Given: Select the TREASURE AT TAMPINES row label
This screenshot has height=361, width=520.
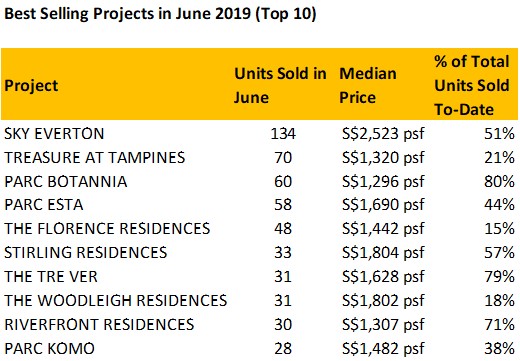Looking at the screenshot, I should (95, 157).
